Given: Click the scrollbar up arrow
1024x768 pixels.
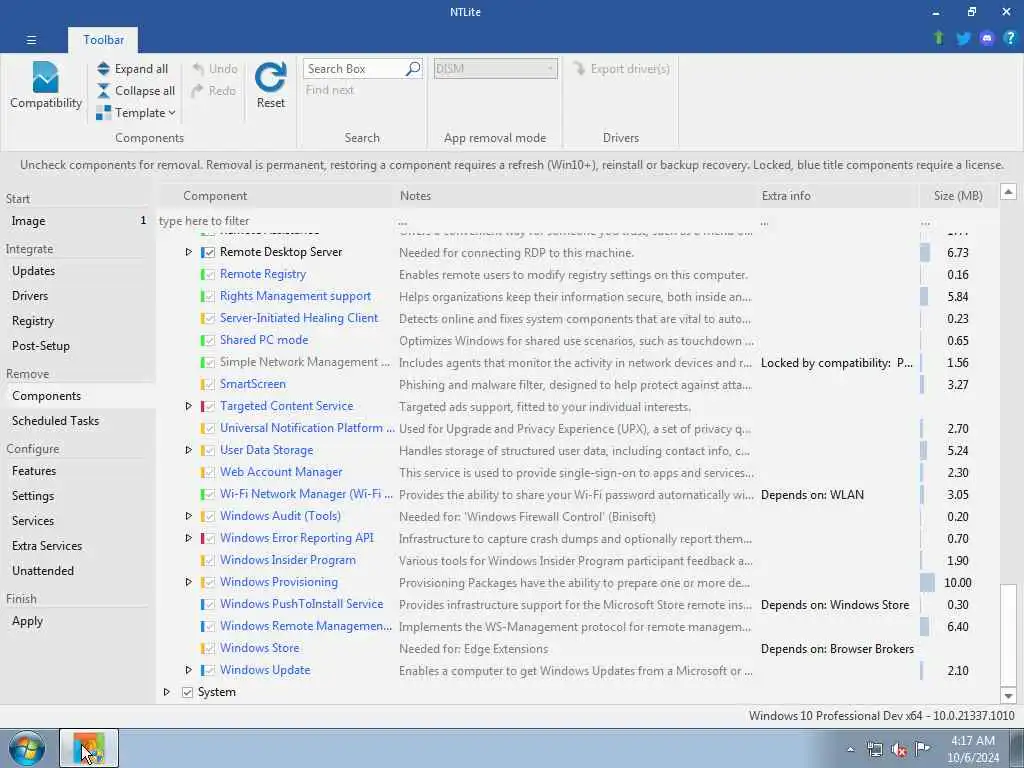Looking at the screenshot, I should 1008,192.
